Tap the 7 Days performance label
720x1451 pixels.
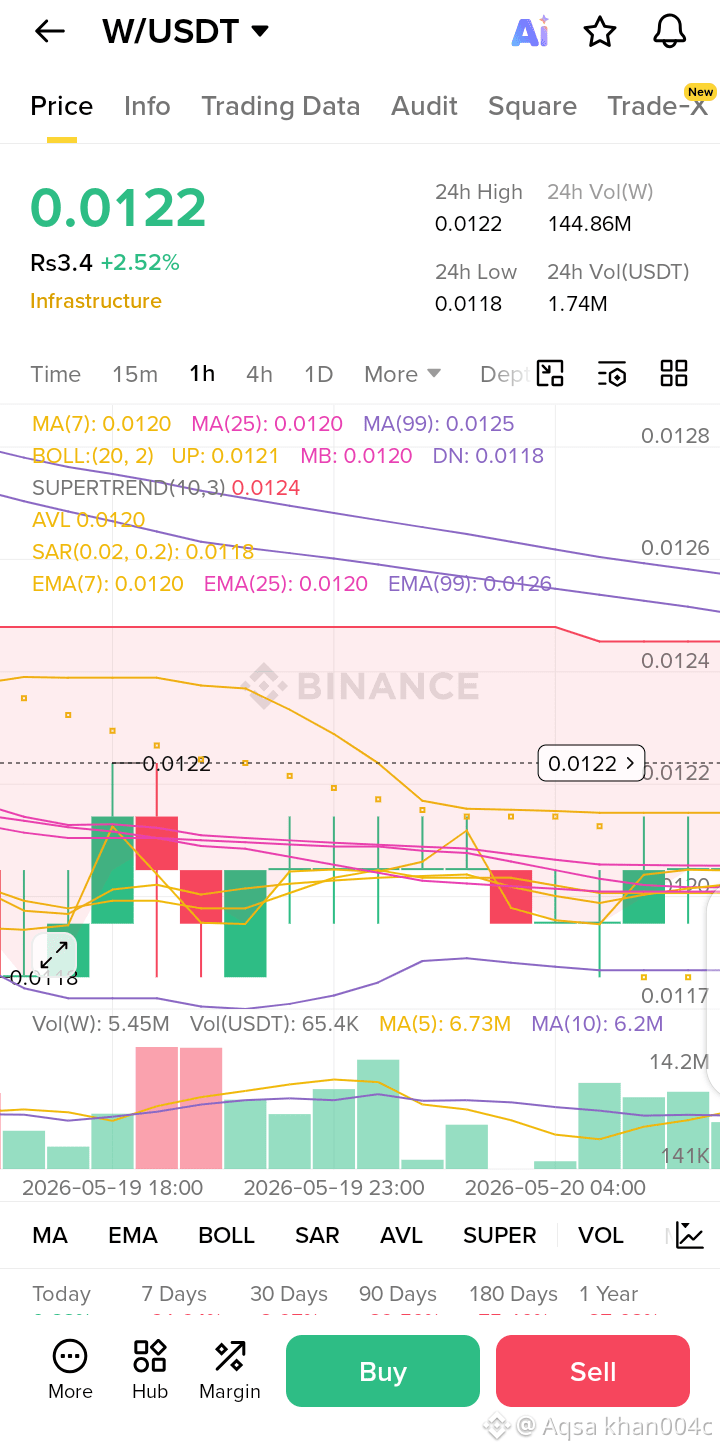(x=174, y=1294)
